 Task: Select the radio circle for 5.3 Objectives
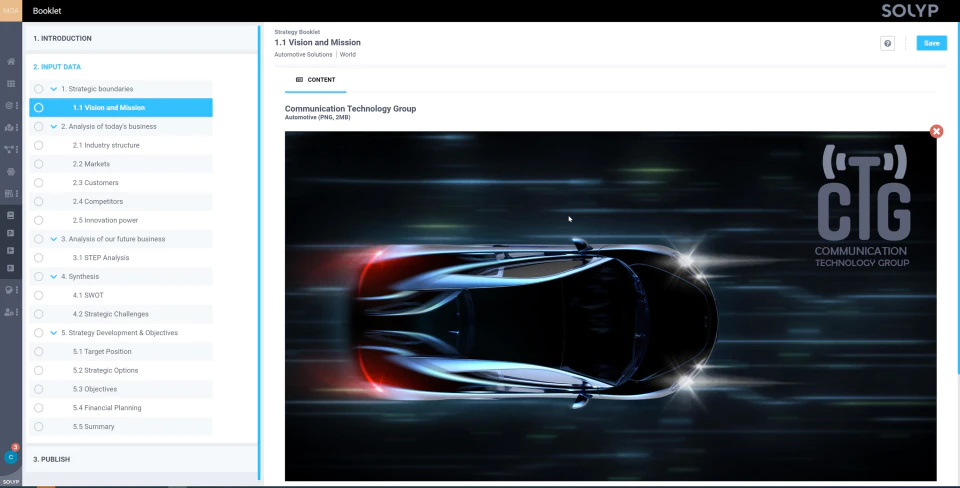click(x=39, y=389)
